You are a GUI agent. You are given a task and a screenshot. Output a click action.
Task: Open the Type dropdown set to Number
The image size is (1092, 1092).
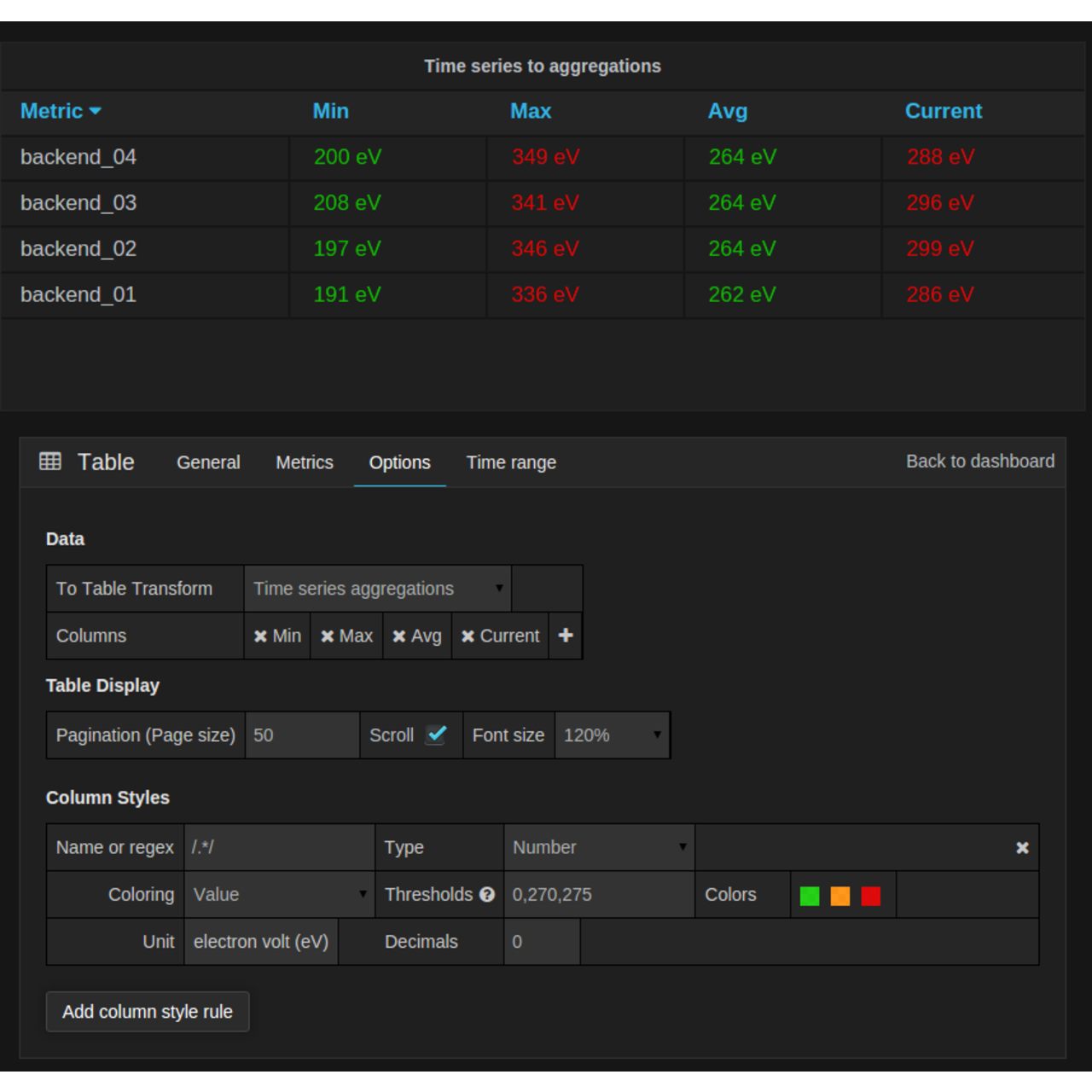[598, 847]
